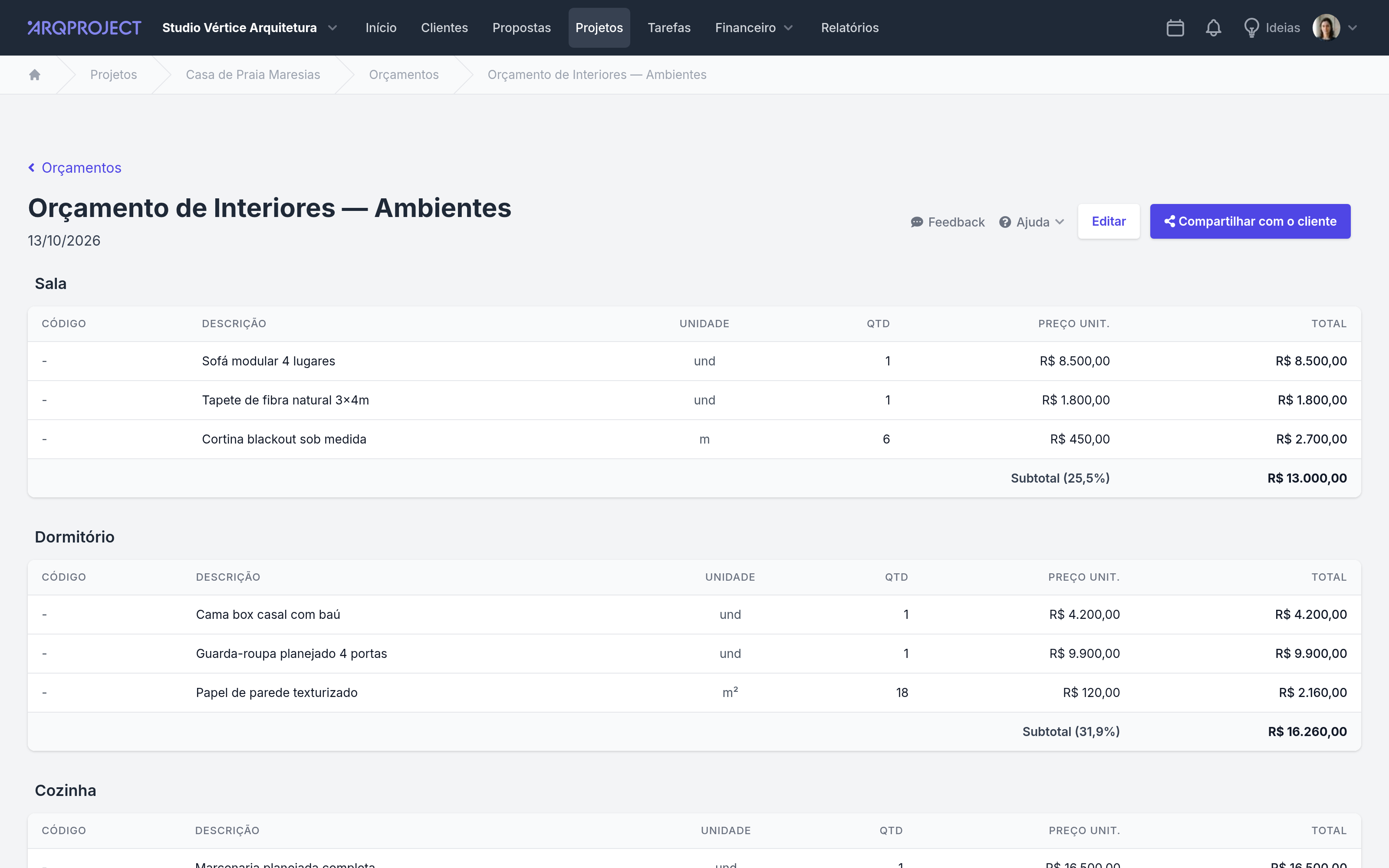Click the Feedback speech bubble icon
This screenshot has width=1389, height=868.
click(x=917, y=222)
